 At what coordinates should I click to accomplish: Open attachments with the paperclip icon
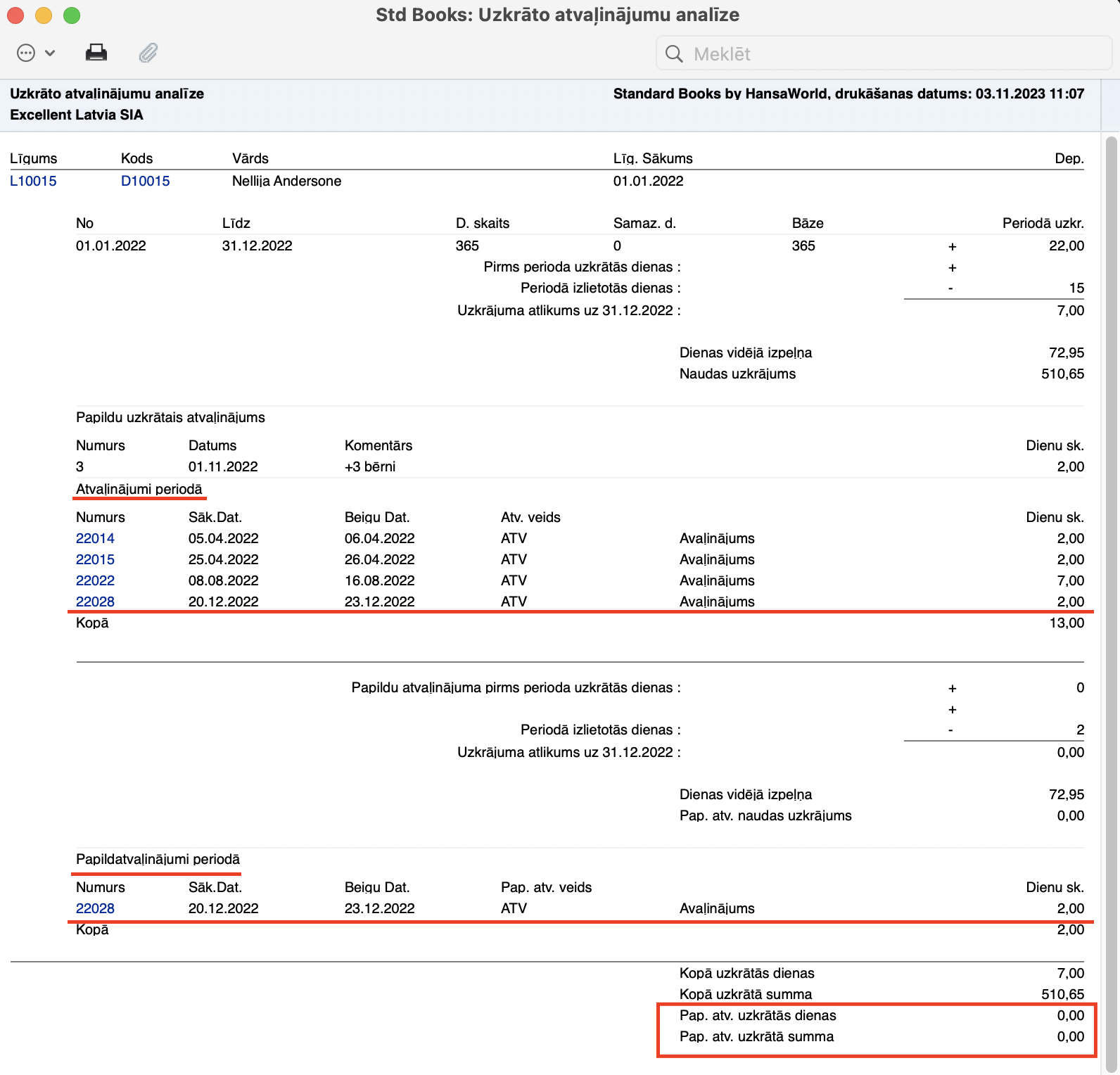tap(148, 53)
